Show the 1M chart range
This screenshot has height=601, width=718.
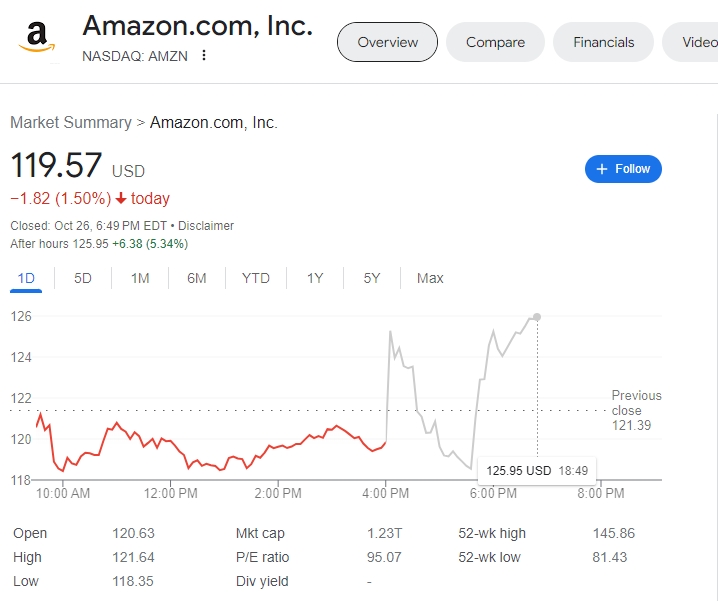140,278
